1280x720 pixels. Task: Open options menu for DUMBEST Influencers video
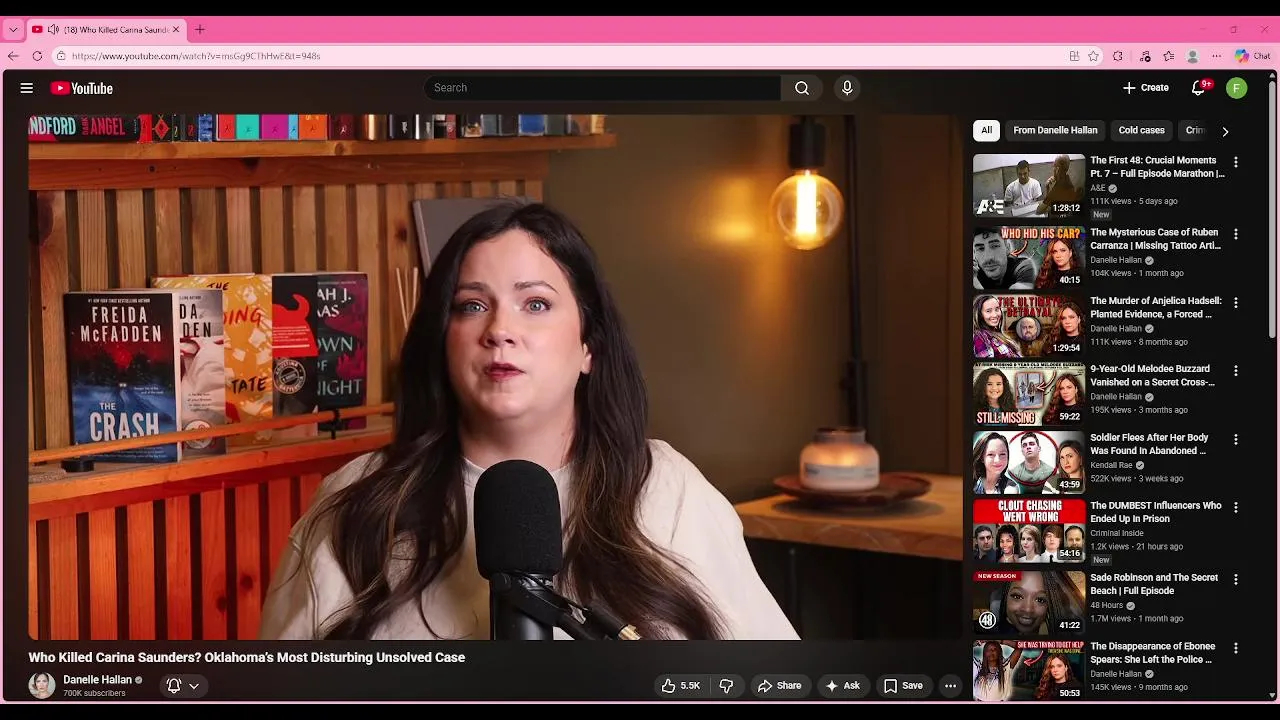click(1236, 507)
